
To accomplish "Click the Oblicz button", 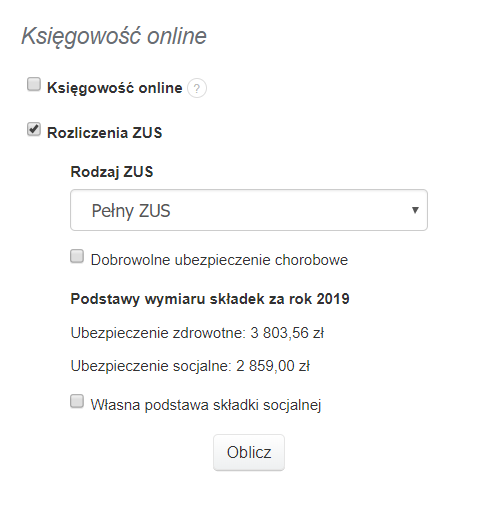I will (x=249, y=452).
